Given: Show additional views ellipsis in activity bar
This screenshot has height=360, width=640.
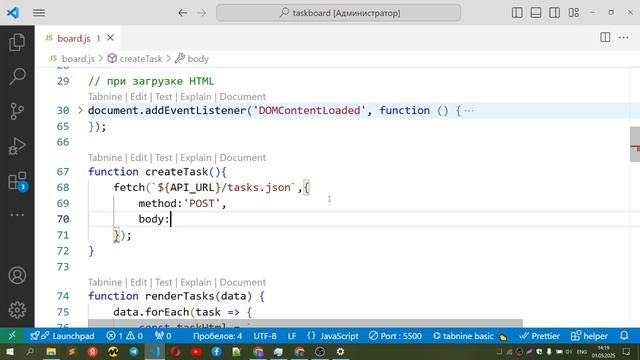Looking at the screenshot, I should click(x=17, y=215).
